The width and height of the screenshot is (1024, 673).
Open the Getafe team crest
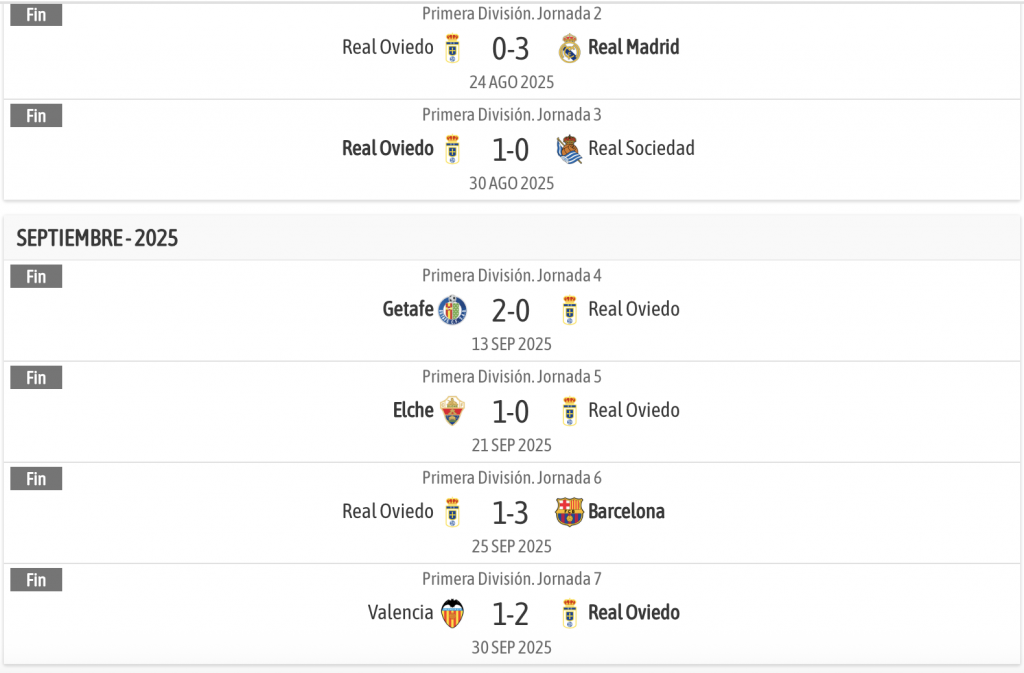452,310
